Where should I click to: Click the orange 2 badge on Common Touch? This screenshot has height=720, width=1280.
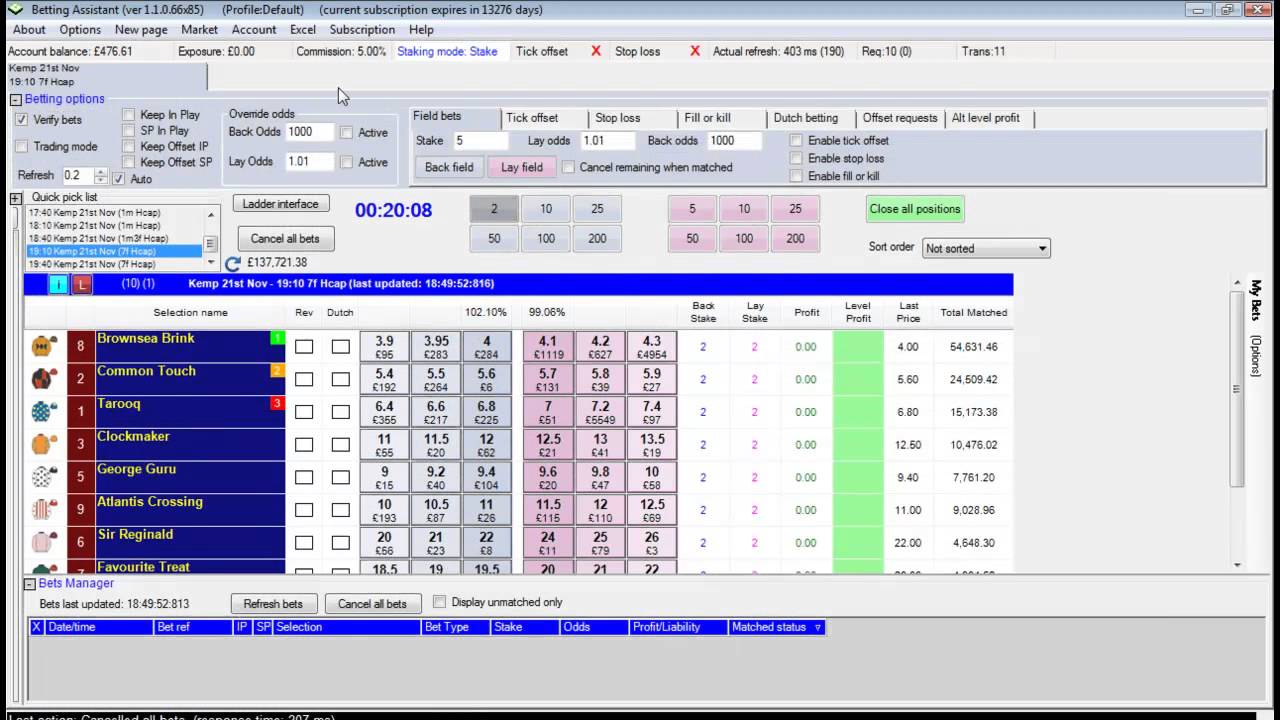tap(277, 371)
